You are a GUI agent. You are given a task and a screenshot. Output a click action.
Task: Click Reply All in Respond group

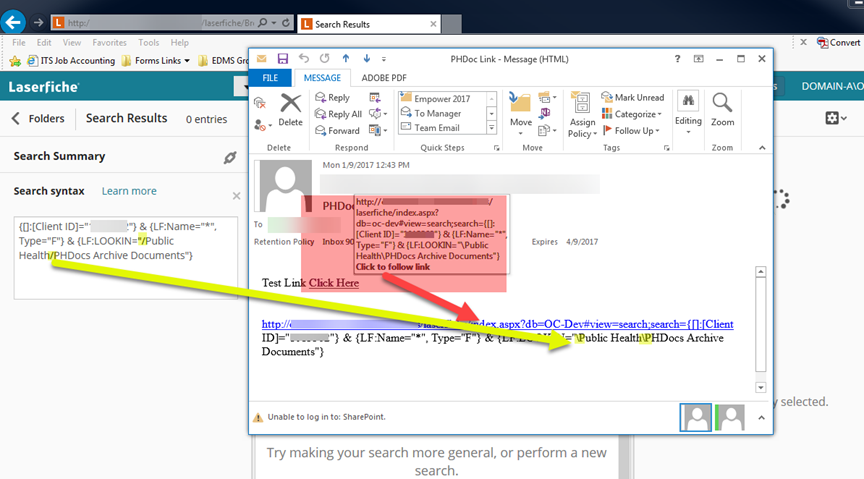coord(338,114)
